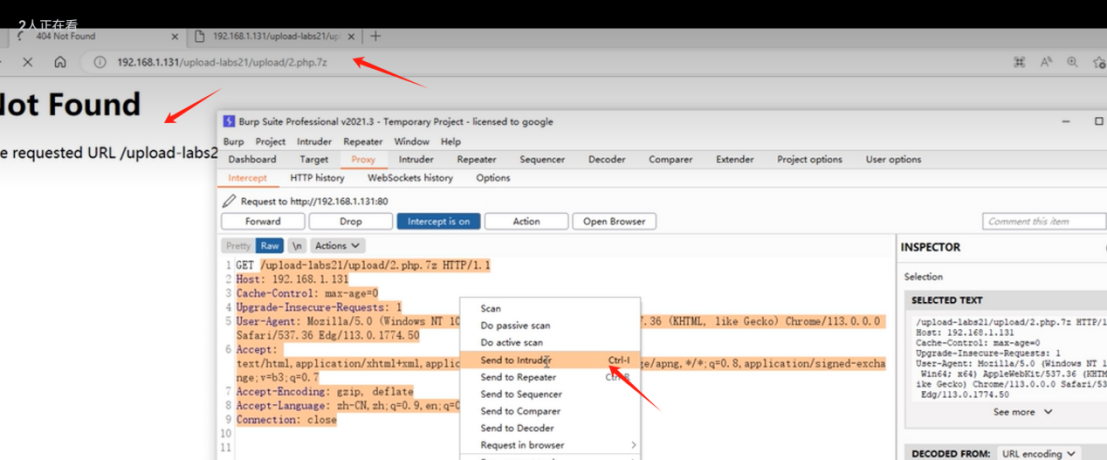Select Send to Sequencer in context menu
1107x460 pixels.
(550, 394)
